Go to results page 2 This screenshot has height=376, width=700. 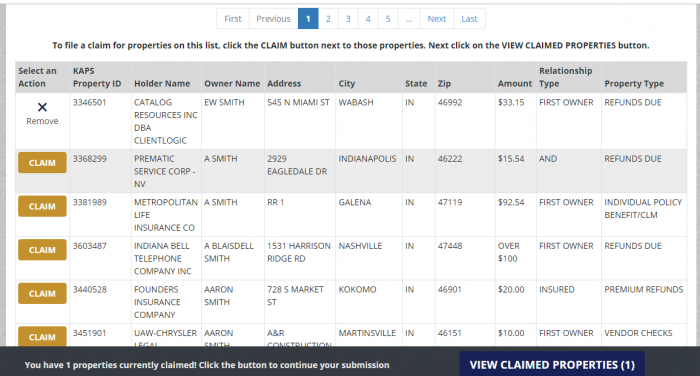(x=328, y=19)
